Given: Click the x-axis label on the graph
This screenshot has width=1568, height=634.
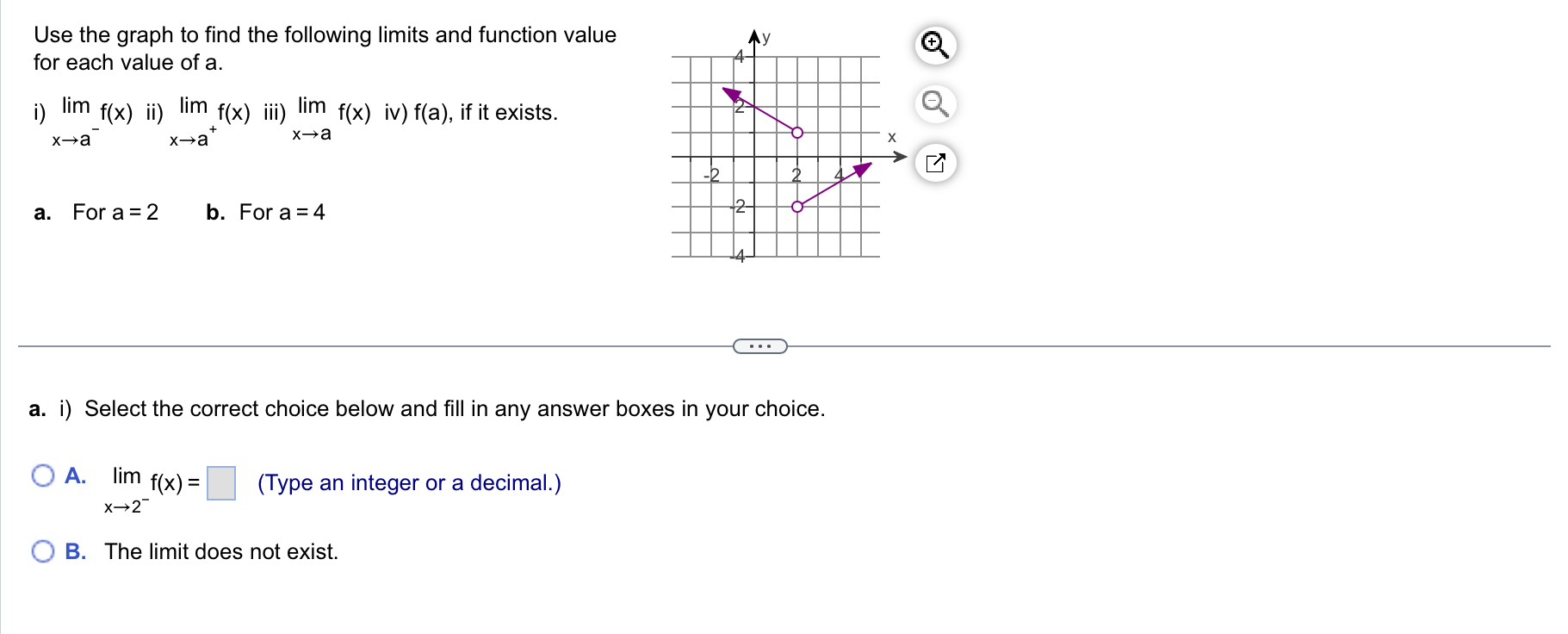Looking at the screenshot, I should 891,135.
